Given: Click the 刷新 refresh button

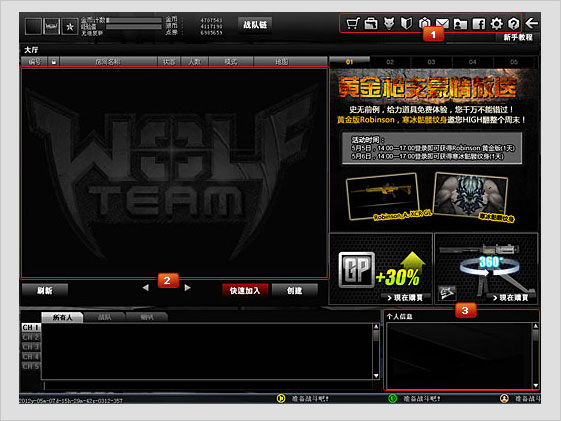Looking at the screenshot, I should 45,290.
